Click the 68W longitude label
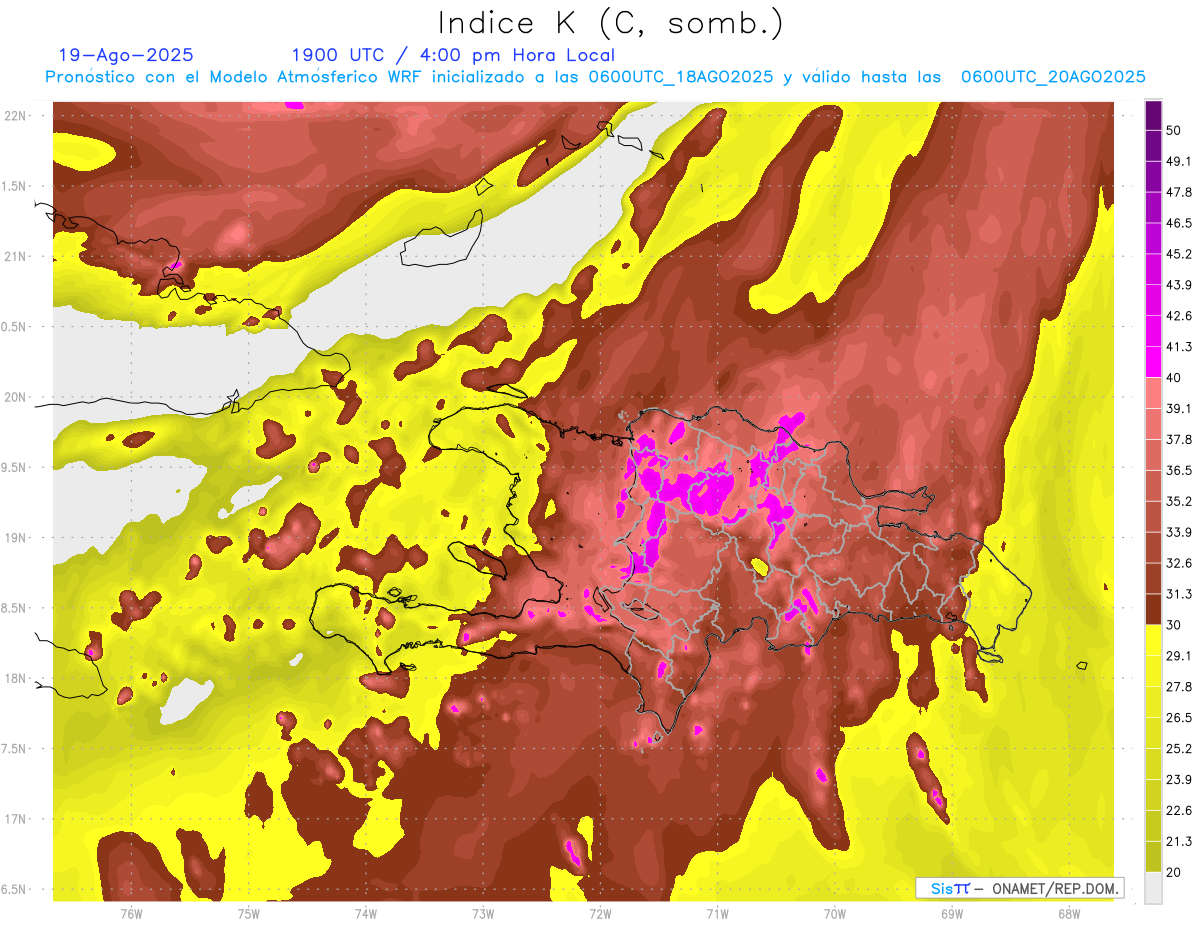 (1069, 914)
